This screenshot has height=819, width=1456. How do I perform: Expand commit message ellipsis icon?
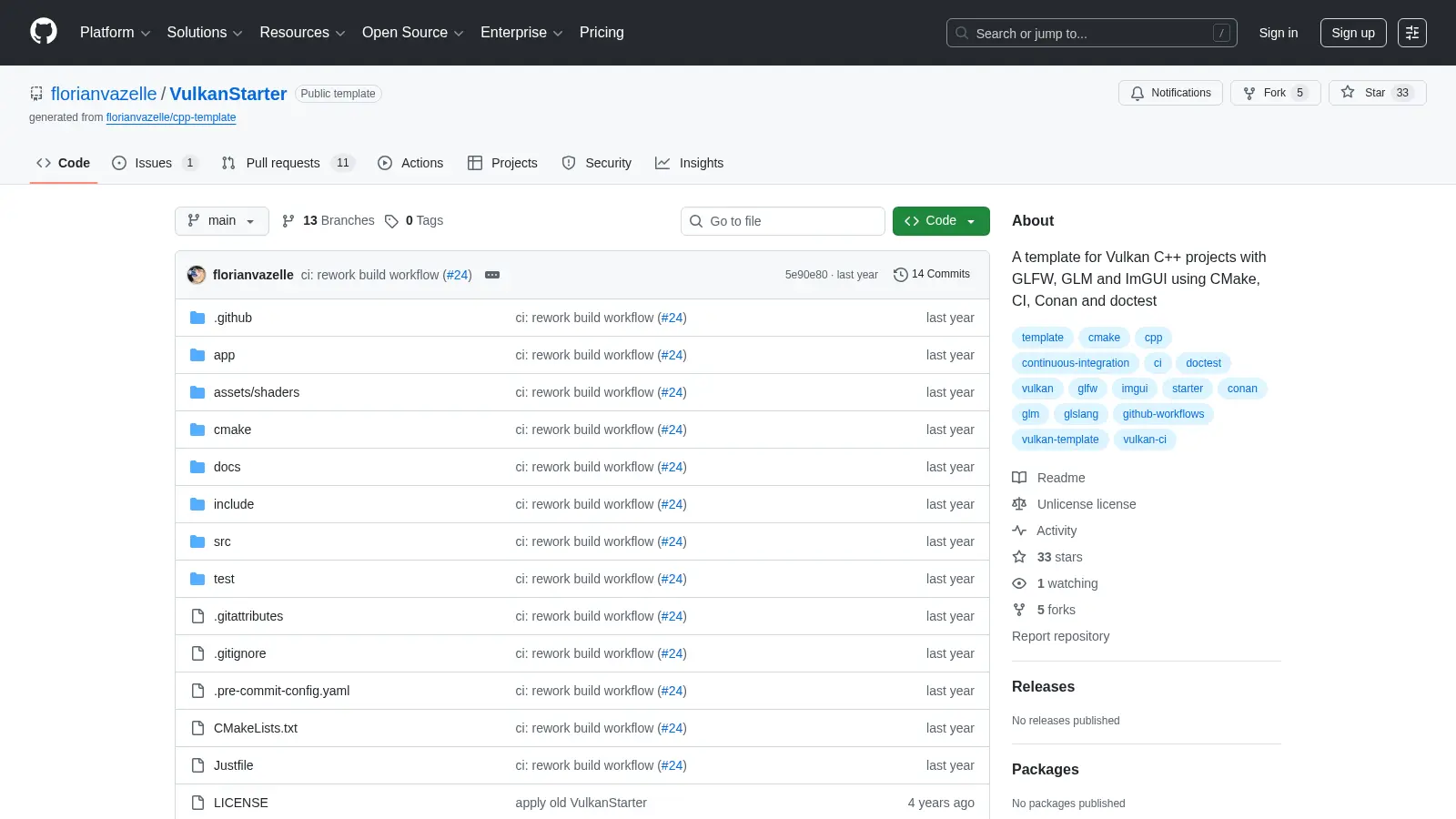point(492,275)
